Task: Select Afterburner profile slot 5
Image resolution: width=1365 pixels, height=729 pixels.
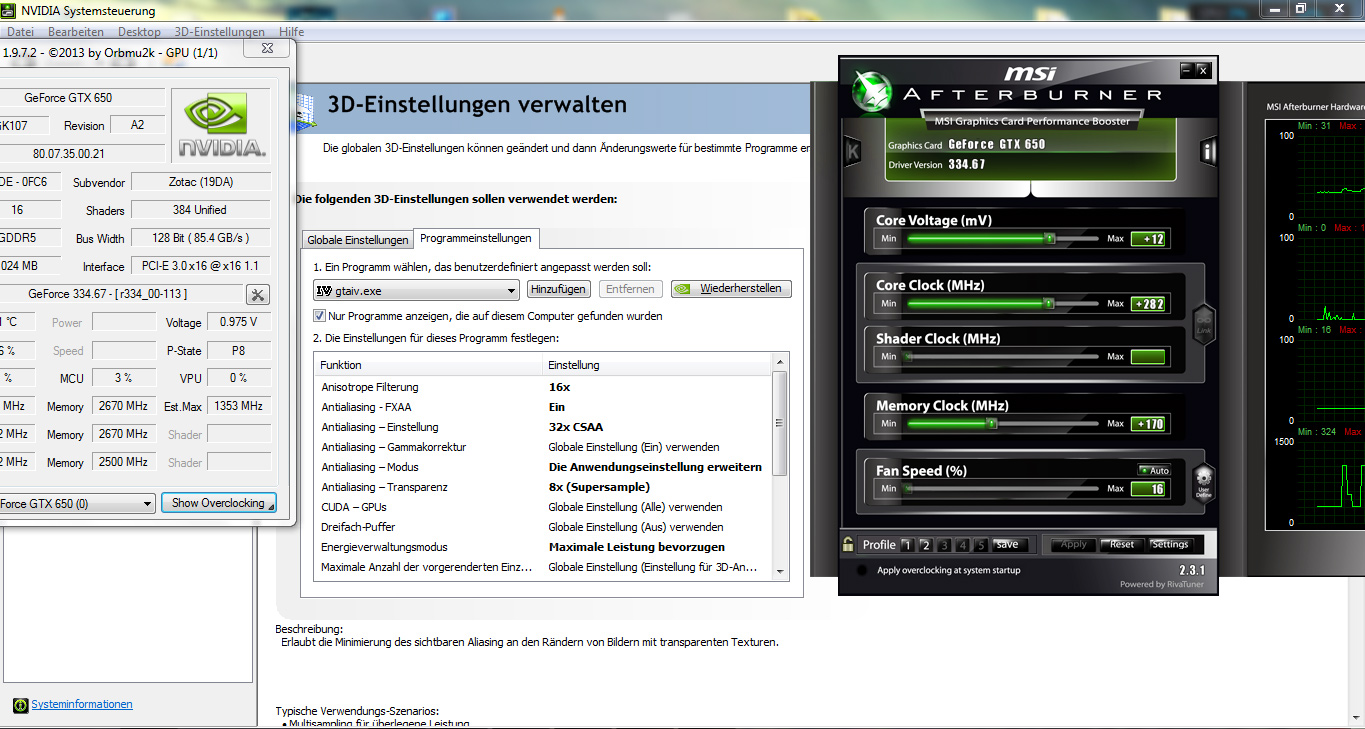Action: tap(981, 545)
